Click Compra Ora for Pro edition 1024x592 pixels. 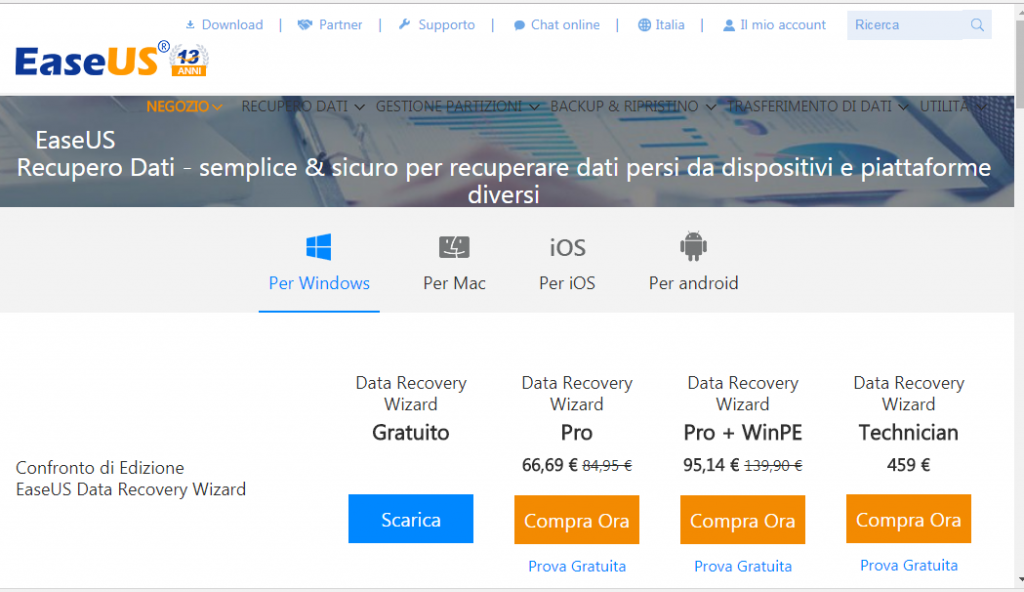click(x=577, y=519)
